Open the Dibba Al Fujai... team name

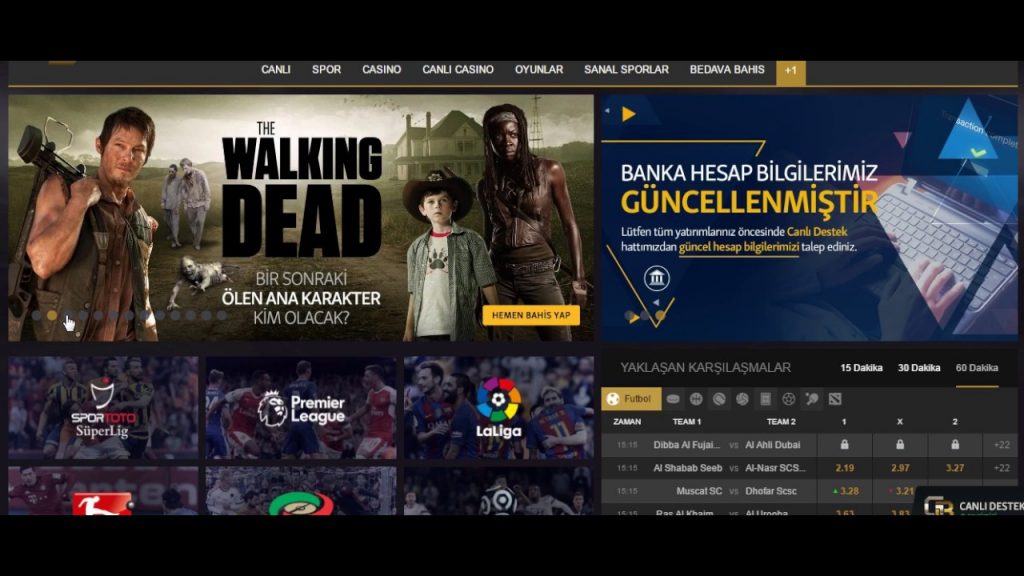pyautogui.click(x=686, y=445)
